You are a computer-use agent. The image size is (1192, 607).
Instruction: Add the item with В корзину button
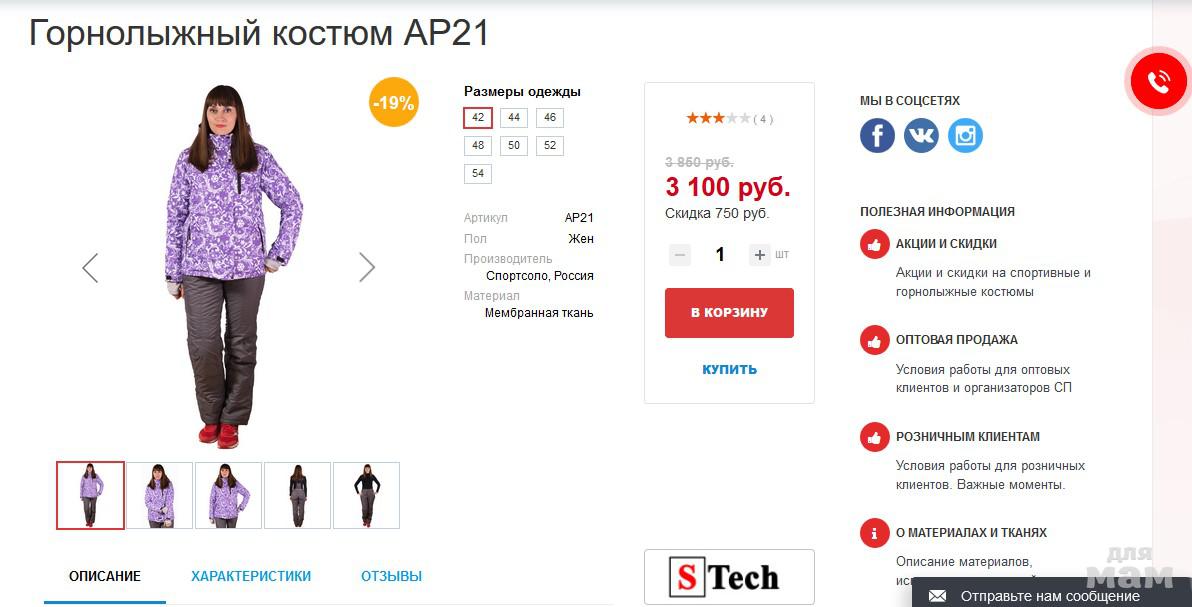(x=729, y=313)
